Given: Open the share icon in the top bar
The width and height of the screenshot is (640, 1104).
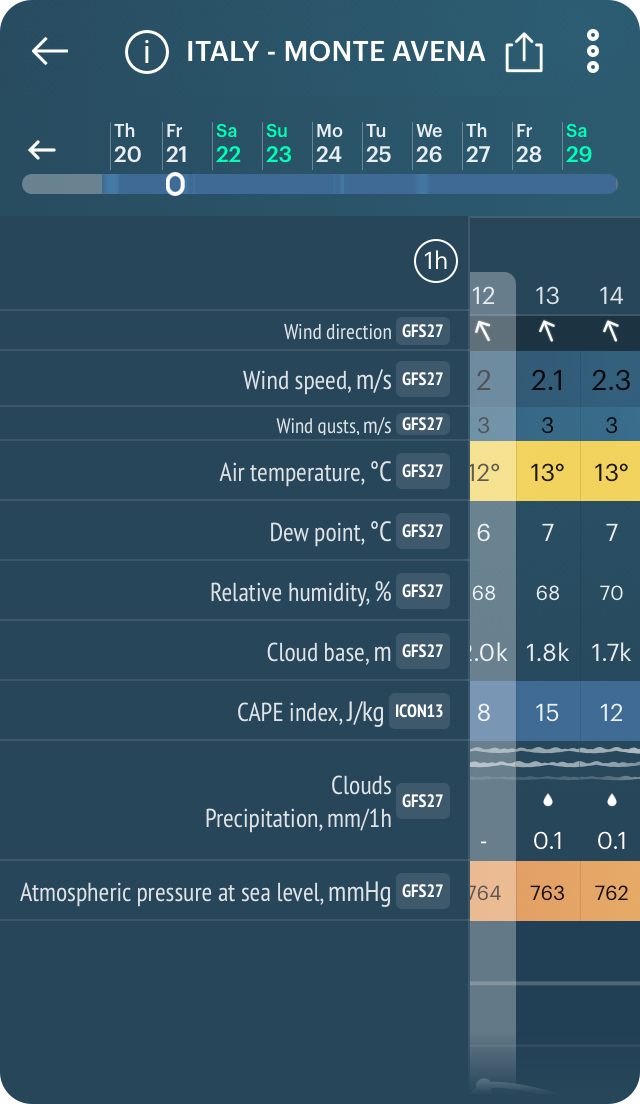Looking at the screenshot, I should pos(524,52).
